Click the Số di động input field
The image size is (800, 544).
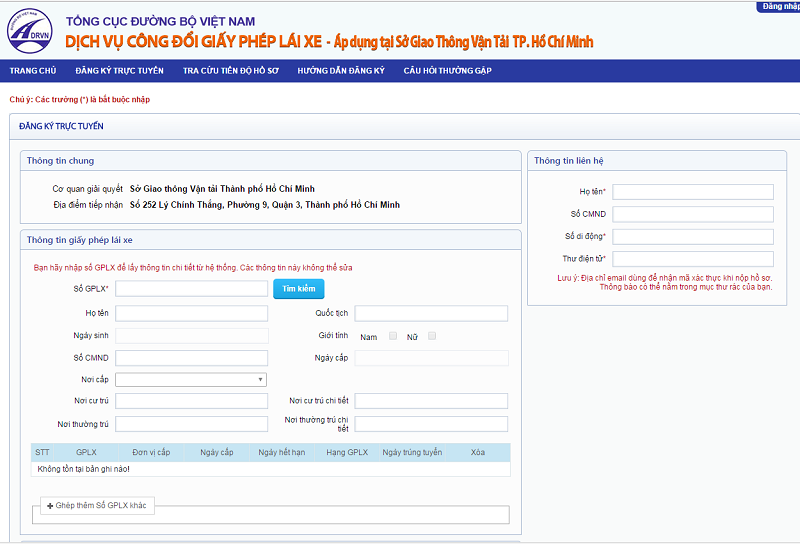pyautogui.click(x=693, y=237)
